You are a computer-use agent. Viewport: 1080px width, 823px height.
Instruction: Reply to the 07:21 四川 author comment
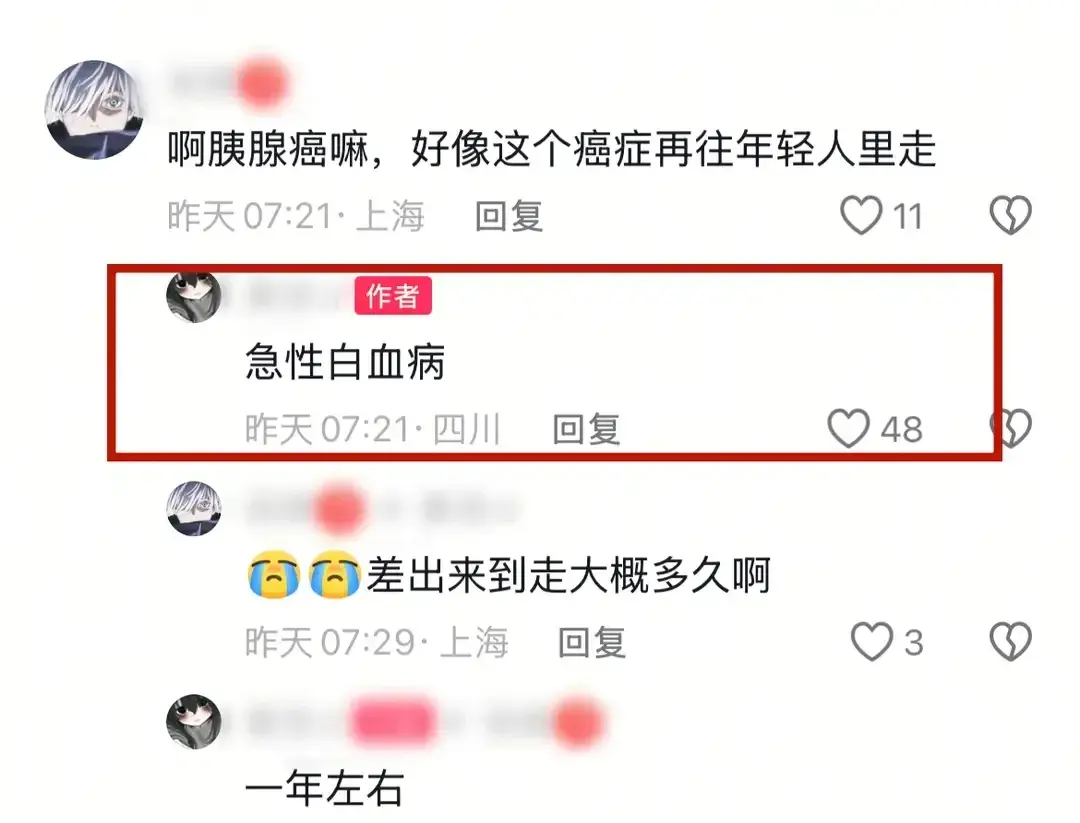(x=586, y=429)
